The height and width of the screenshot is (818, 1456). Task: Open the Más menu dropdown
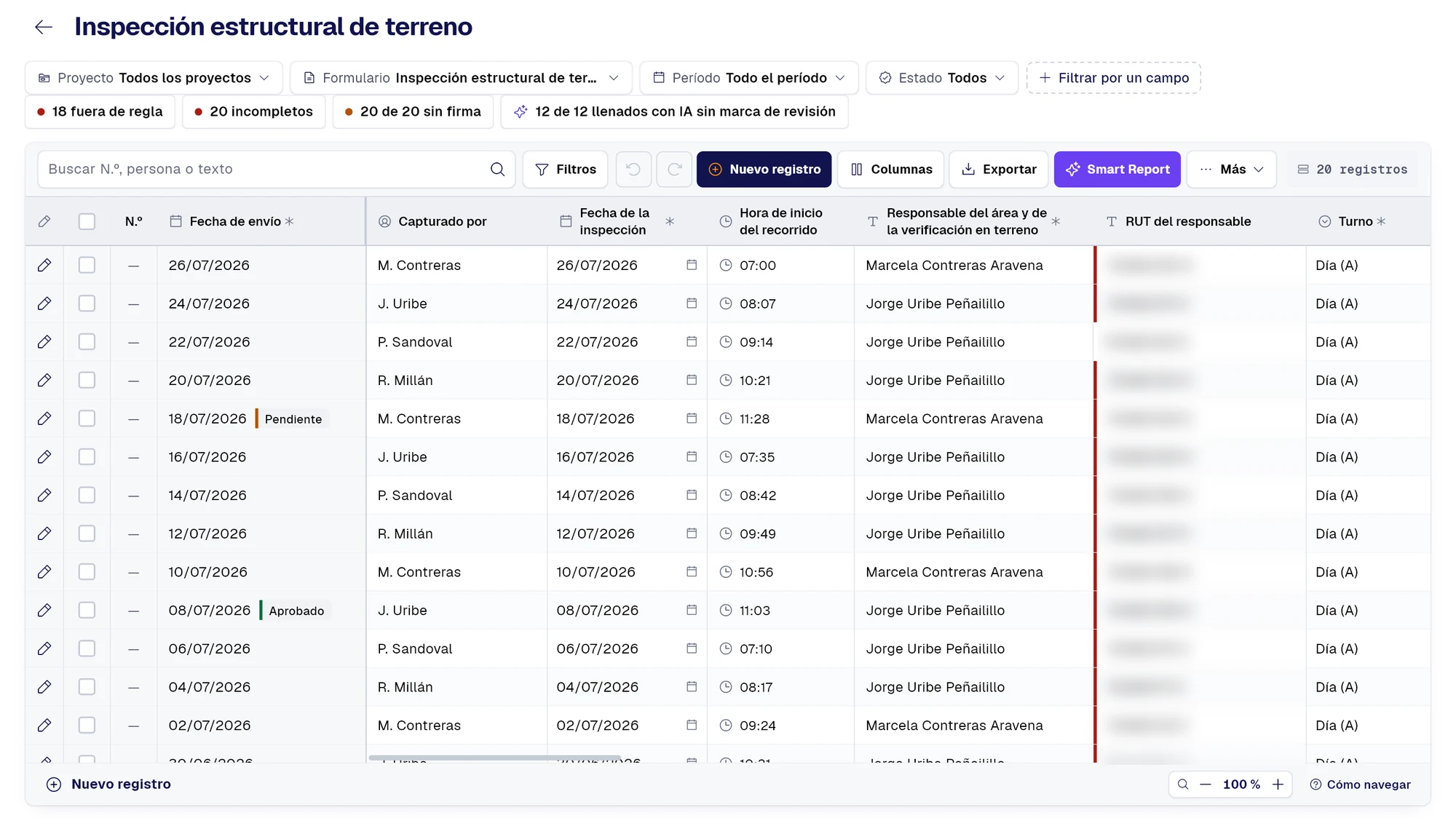tap(1232, 170)
